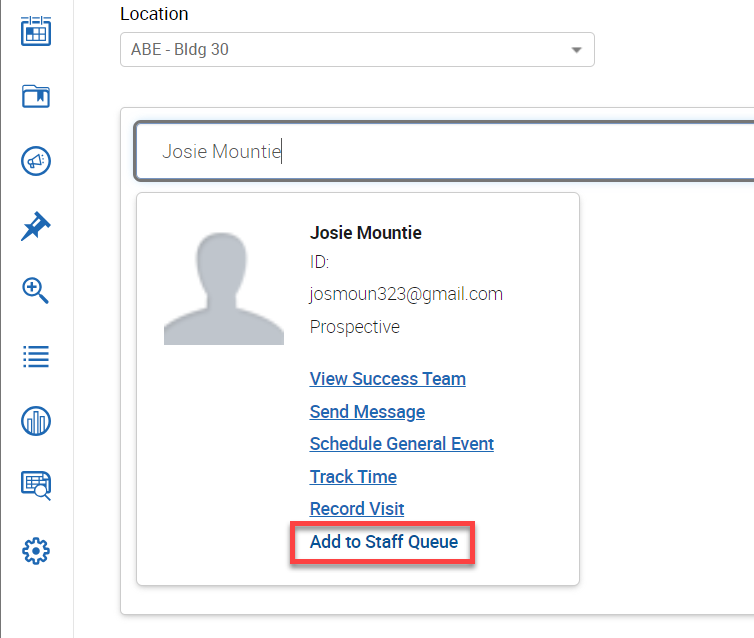Open the megaphone campaigns icon

(36, 161)
